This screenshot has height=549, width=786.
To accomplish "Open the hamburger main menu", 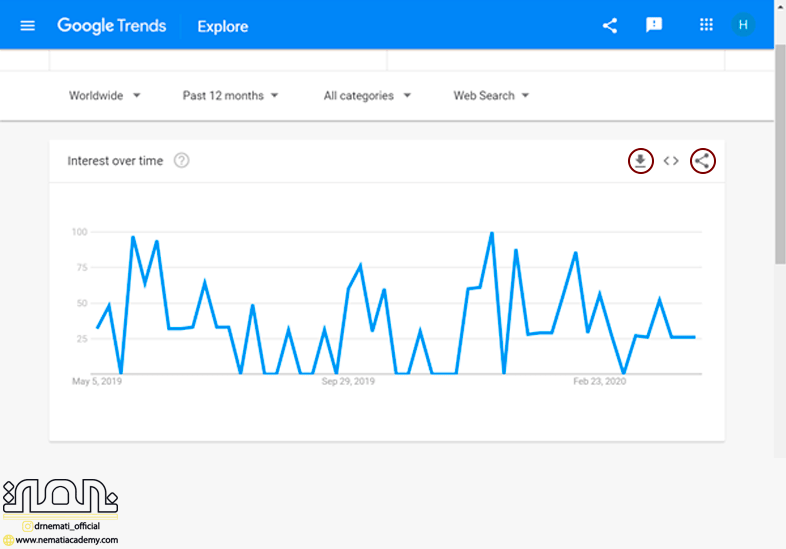I will 27,25.
